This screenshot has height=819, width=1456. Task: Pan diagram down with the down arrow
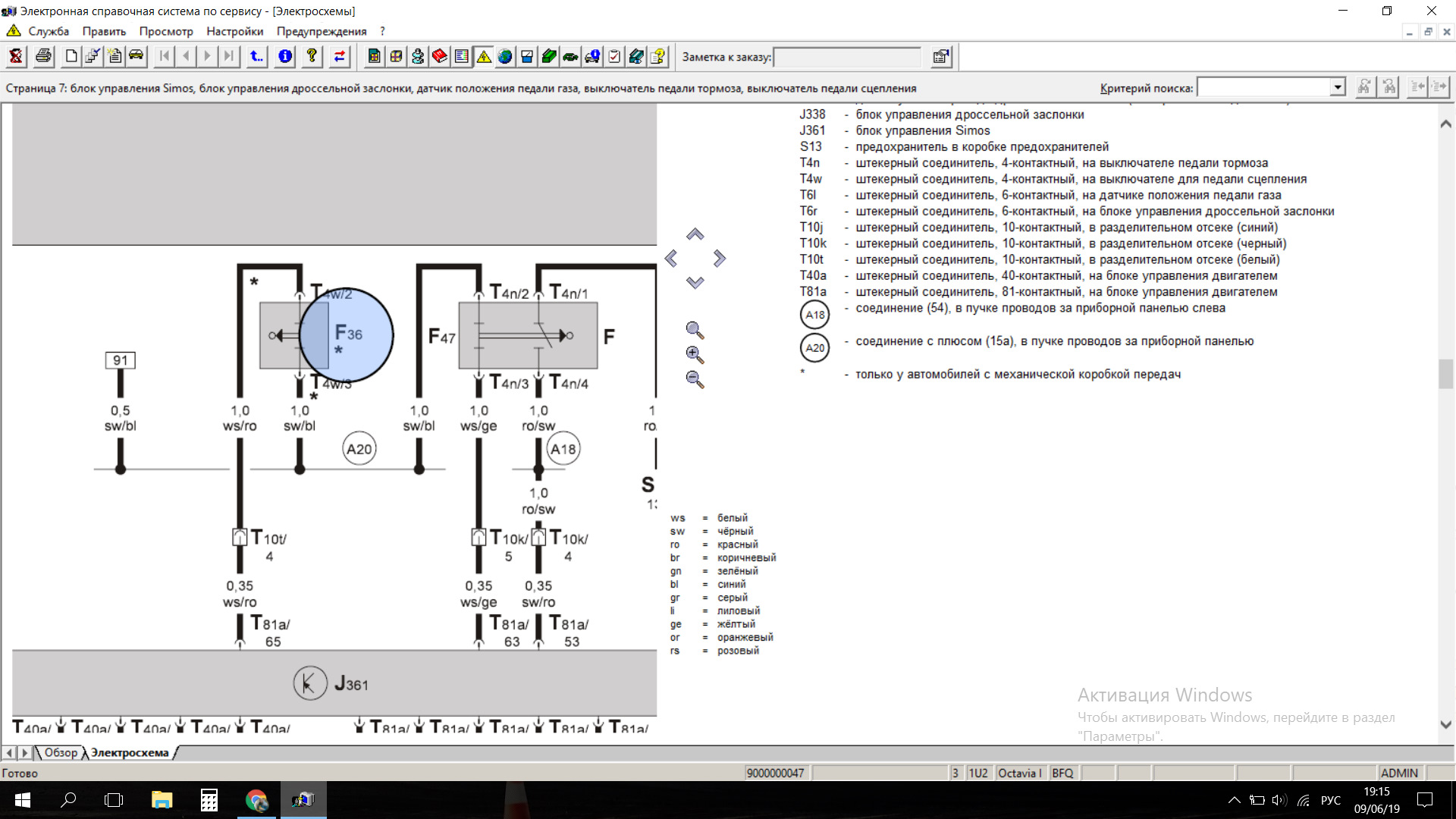point(695,282)
